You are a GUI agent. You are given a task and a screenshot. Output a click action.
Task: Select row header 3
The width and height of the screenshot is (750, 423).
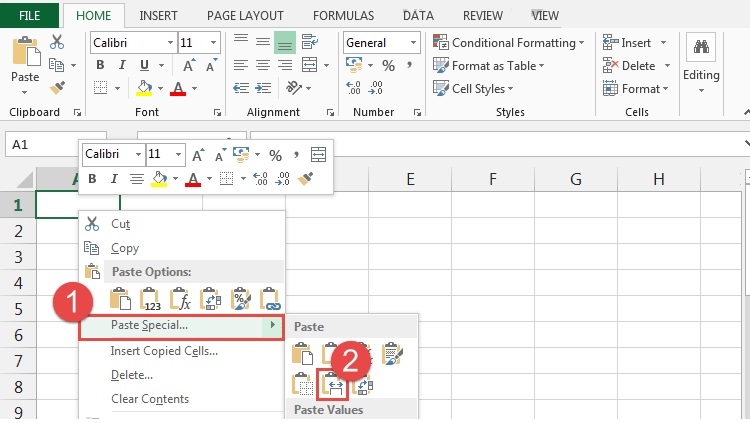coord(18,257)
